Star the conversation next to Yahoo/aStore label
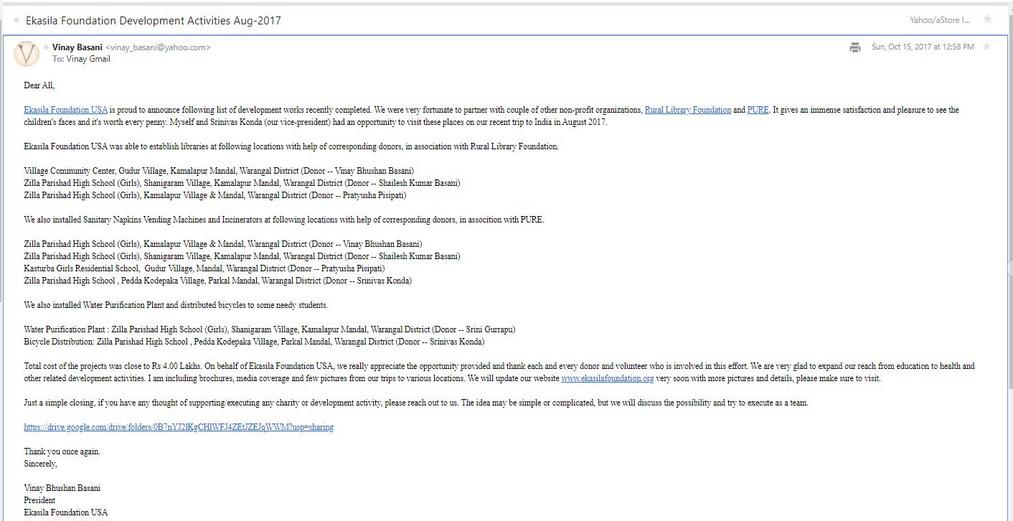Image resolution: width=1013 pixels, height=521 pixels. pos(987,19)
